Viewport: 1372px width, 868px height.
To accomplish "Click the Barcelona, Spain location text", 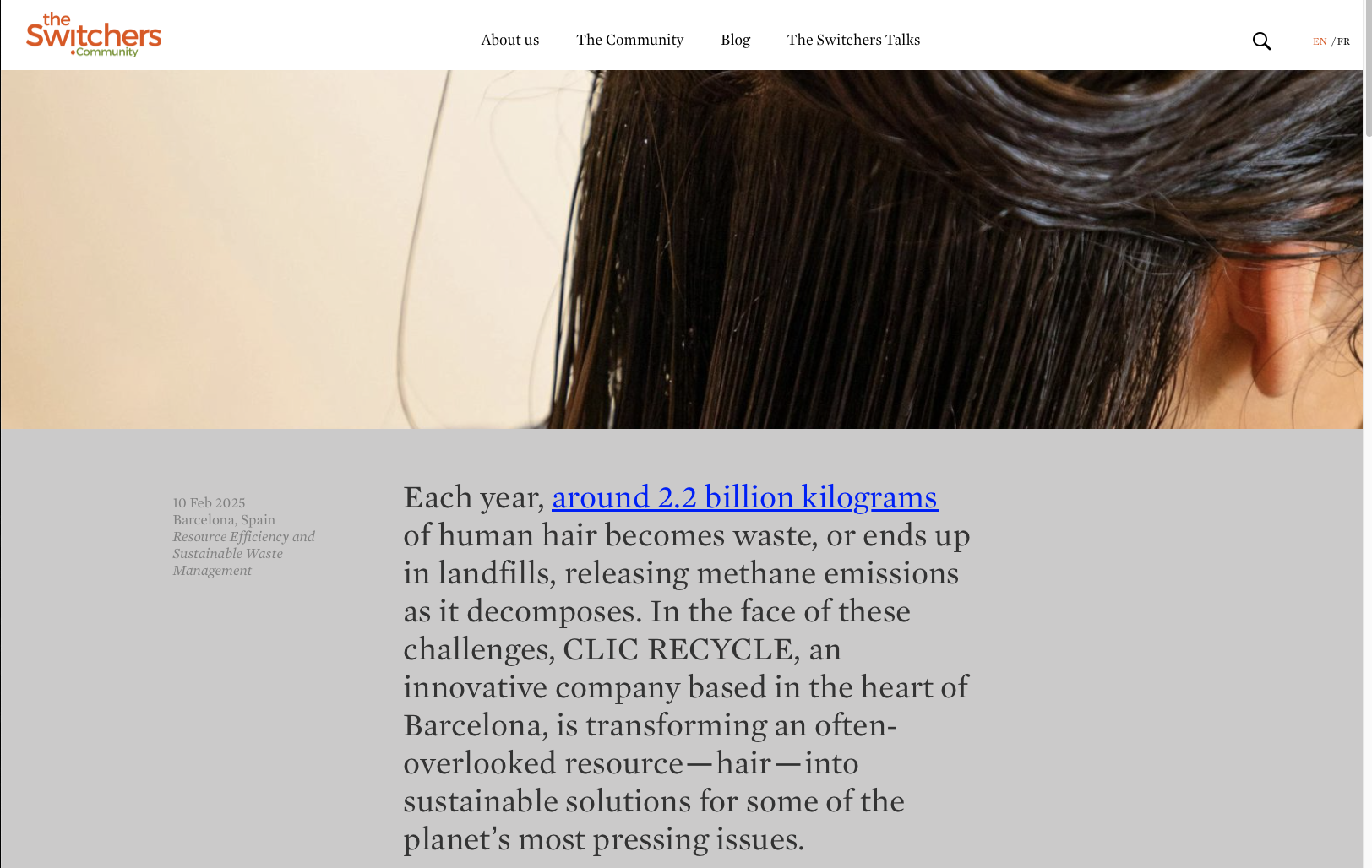I will [224, 519].
